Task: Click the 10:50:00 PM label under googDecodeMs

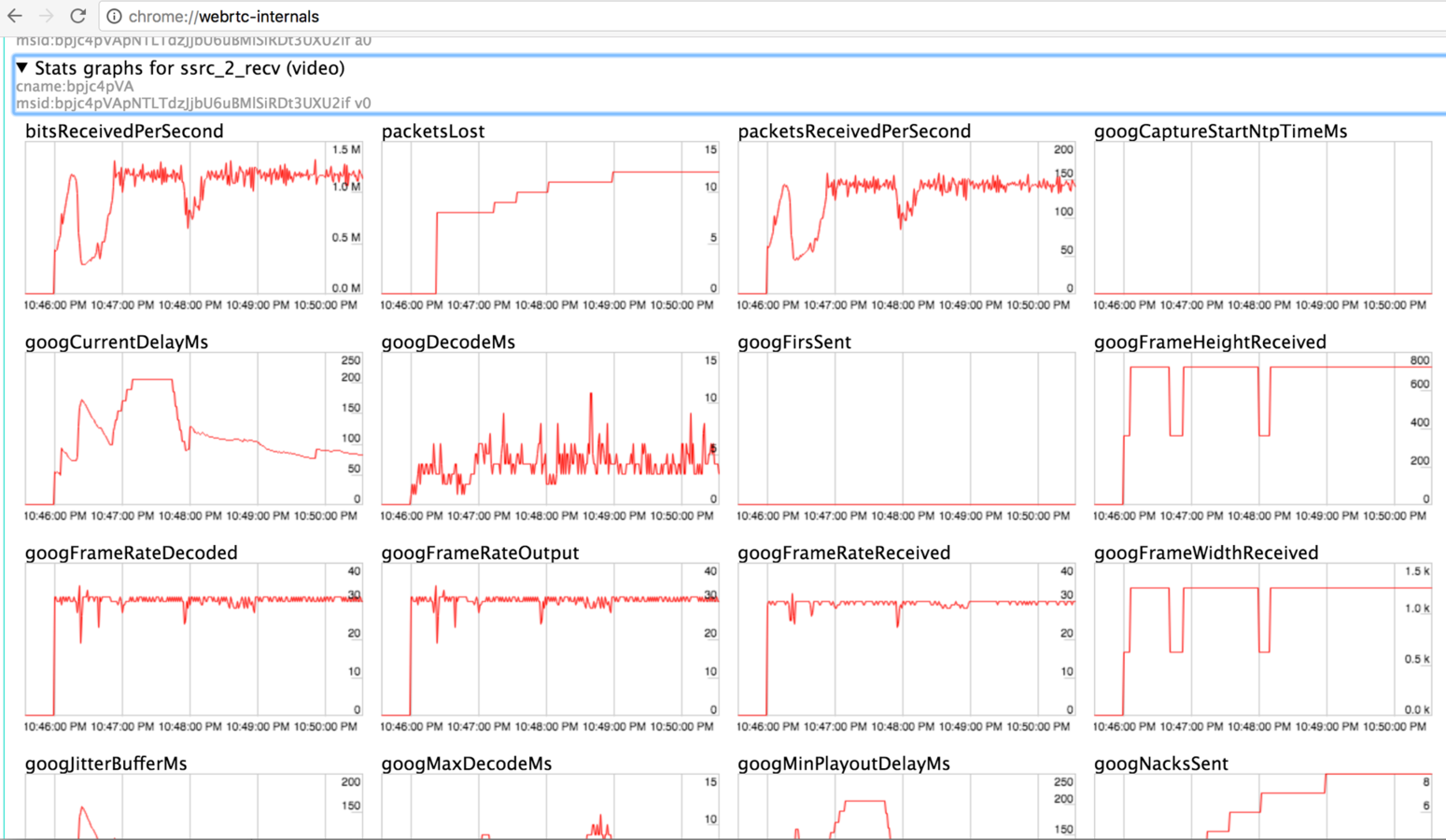Action: point(681,515)
